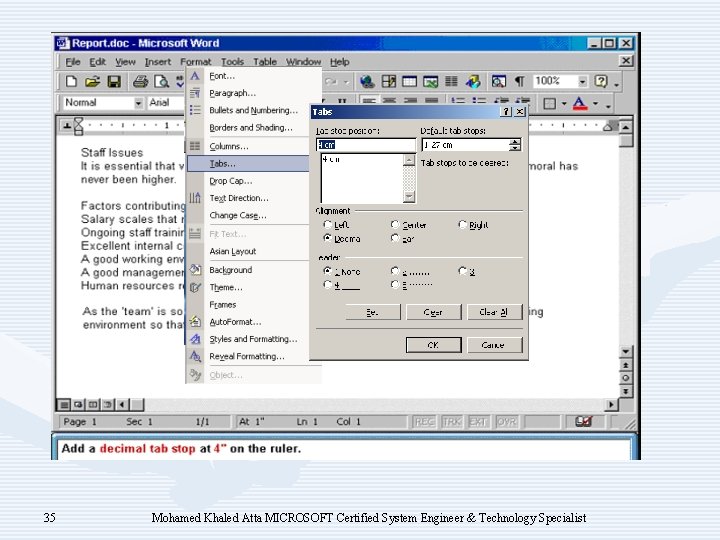Click the Insert Table icon
Viewport: 720px width, 540px height.
[x=410, y=82]
